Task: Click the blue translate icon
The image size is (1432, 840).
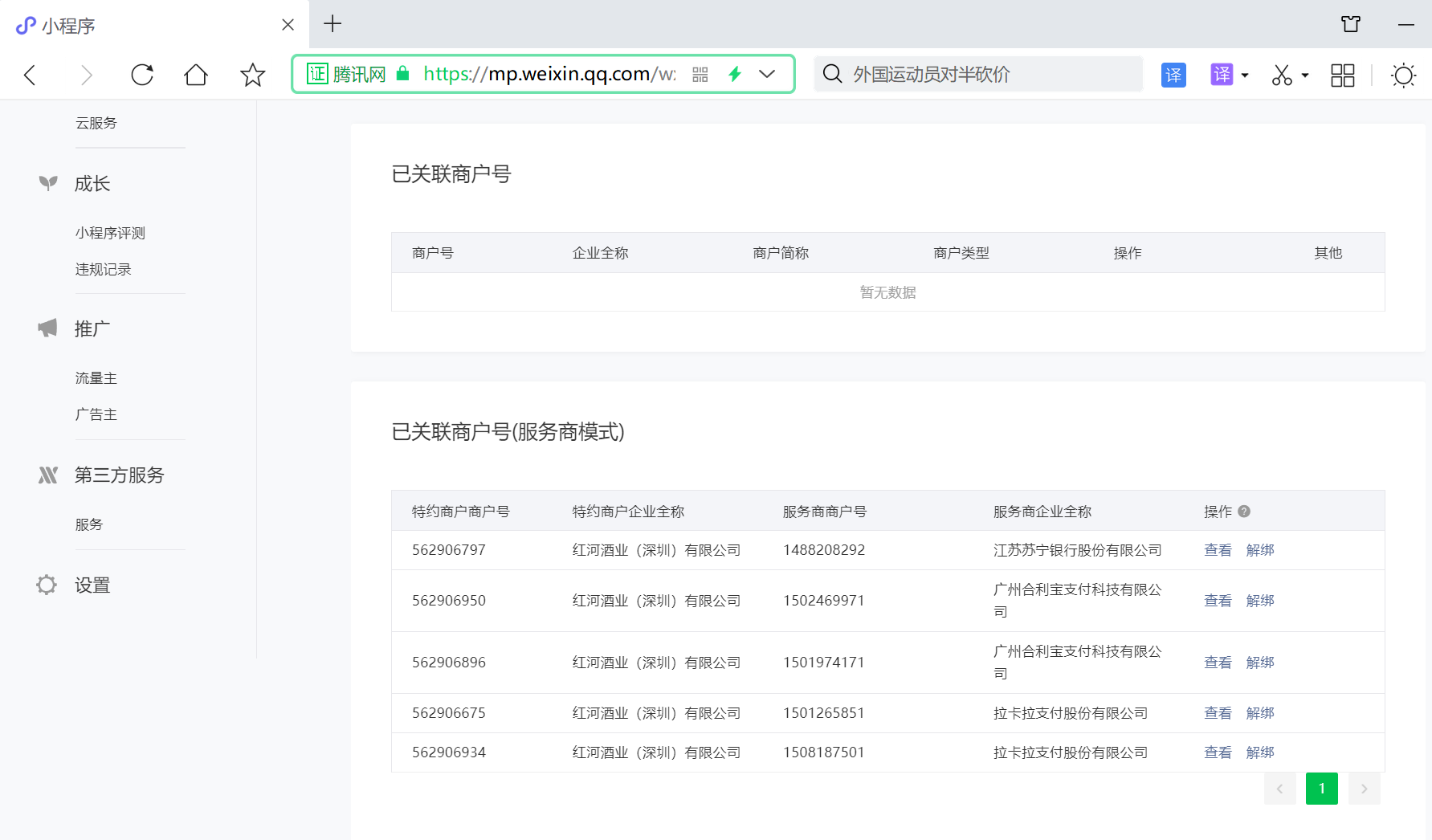Action: [1173, 75]
